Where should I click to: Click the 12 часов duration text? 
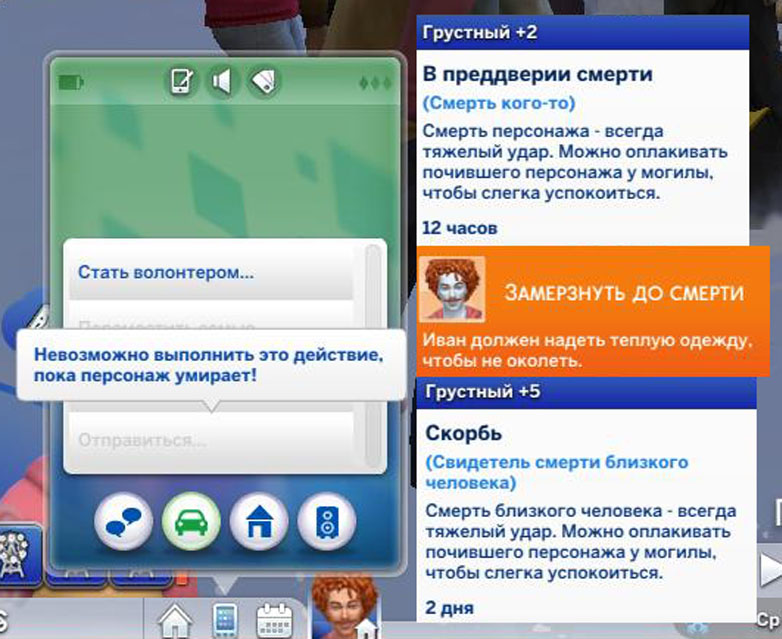(460, 228)
